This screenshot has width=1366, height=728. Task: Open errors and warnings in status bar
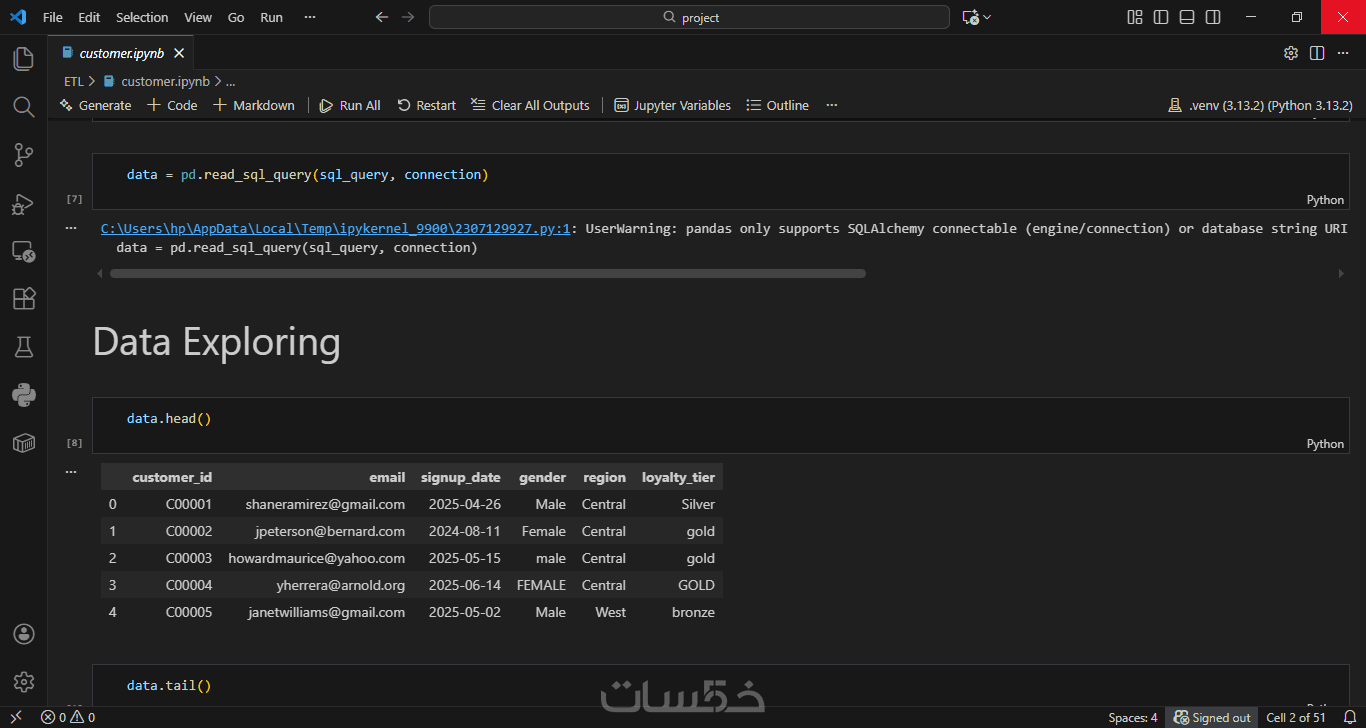point(68,717)
